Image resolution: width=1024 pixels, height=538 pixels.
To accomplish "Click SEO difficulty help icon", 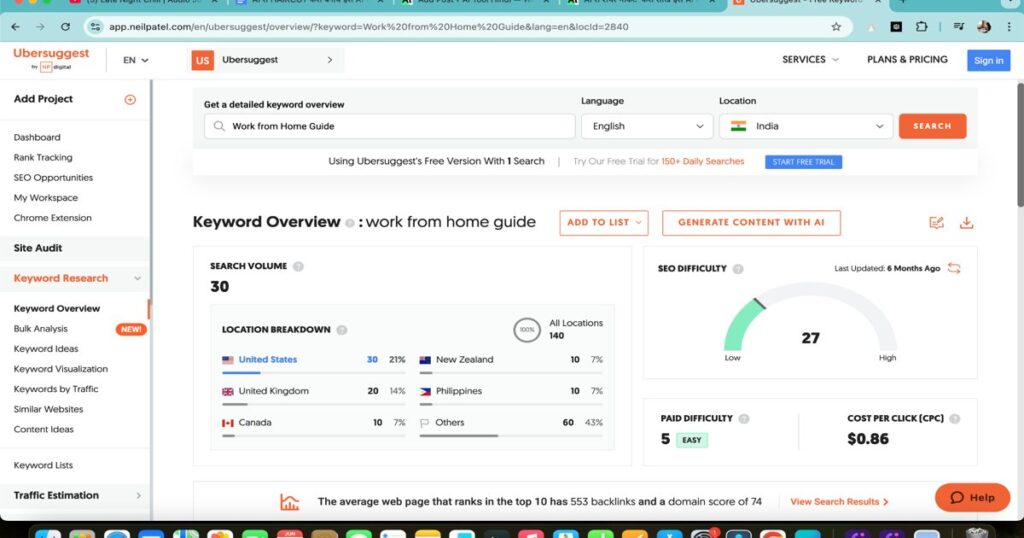I will 738,269.
